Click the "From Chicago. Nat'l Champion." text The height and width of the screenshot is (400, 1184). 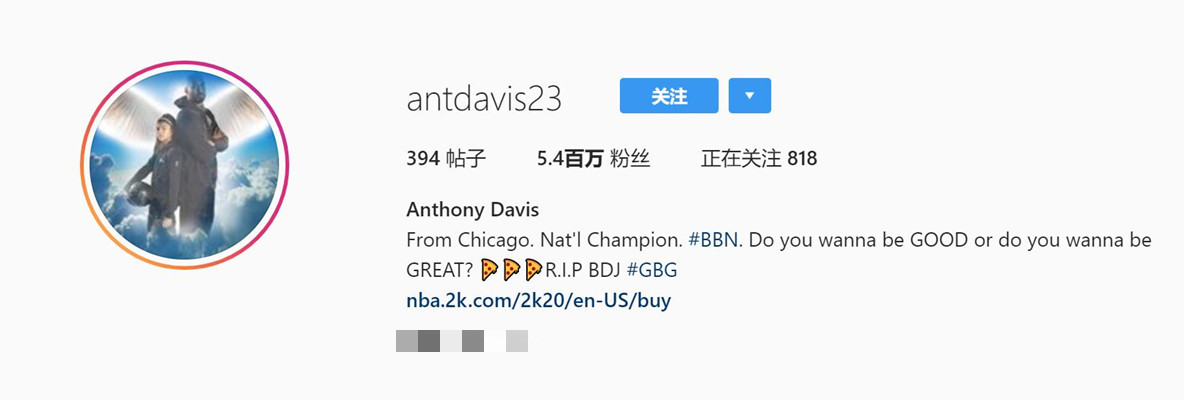point(544,241)
